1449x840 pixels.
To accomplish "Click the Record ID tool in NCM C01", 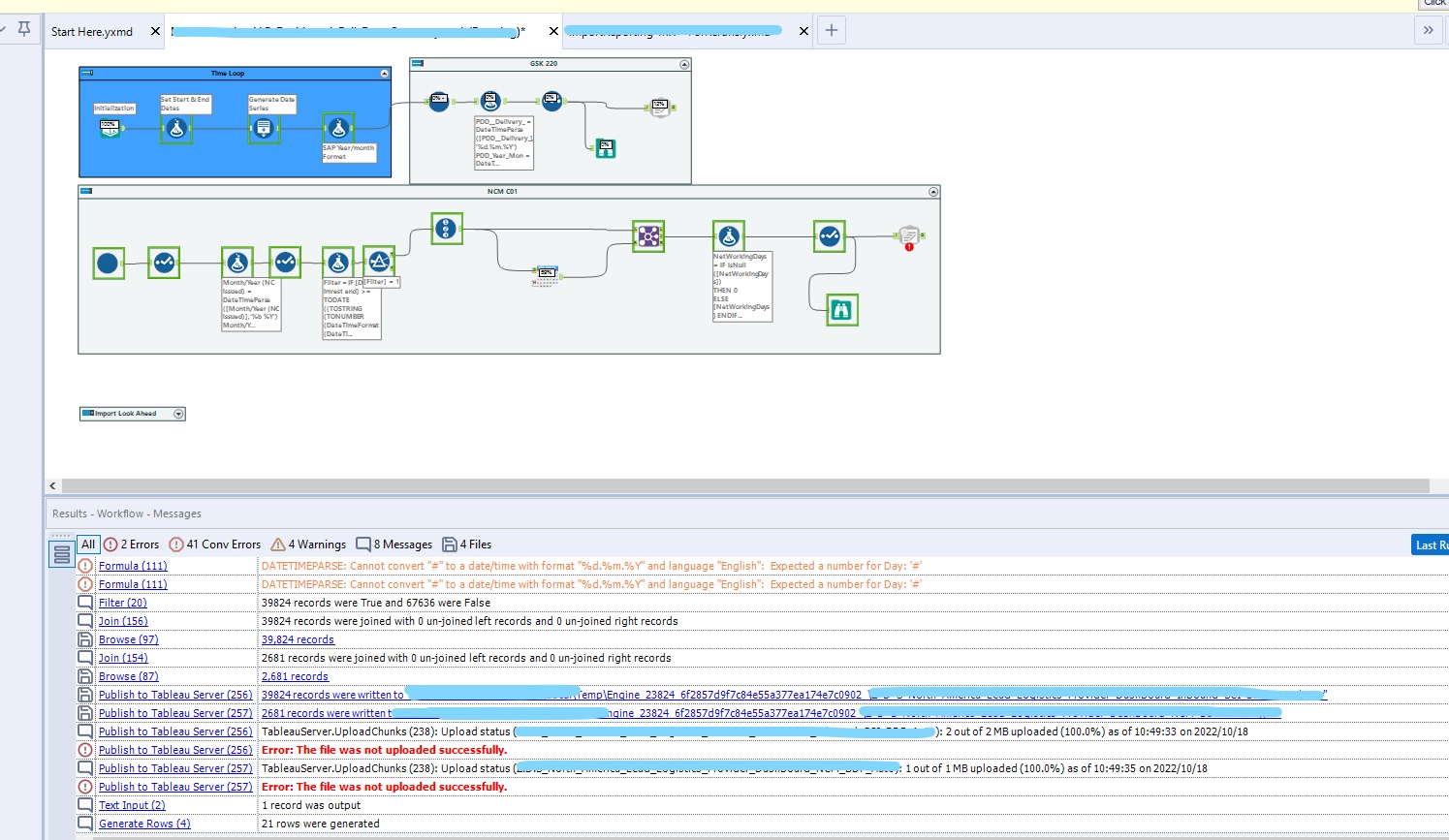I will click(446, 229).
